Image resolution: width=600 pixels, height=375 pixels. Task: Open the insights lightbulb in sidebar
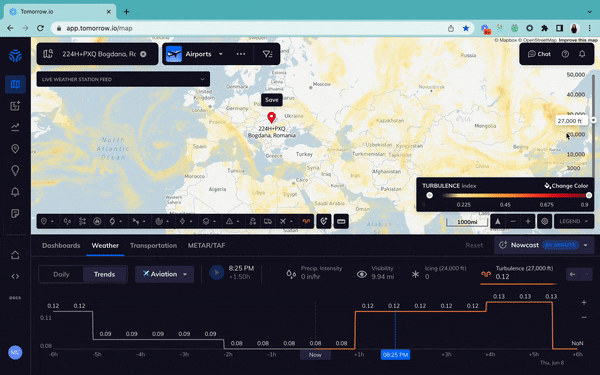[x=15, y=170]
